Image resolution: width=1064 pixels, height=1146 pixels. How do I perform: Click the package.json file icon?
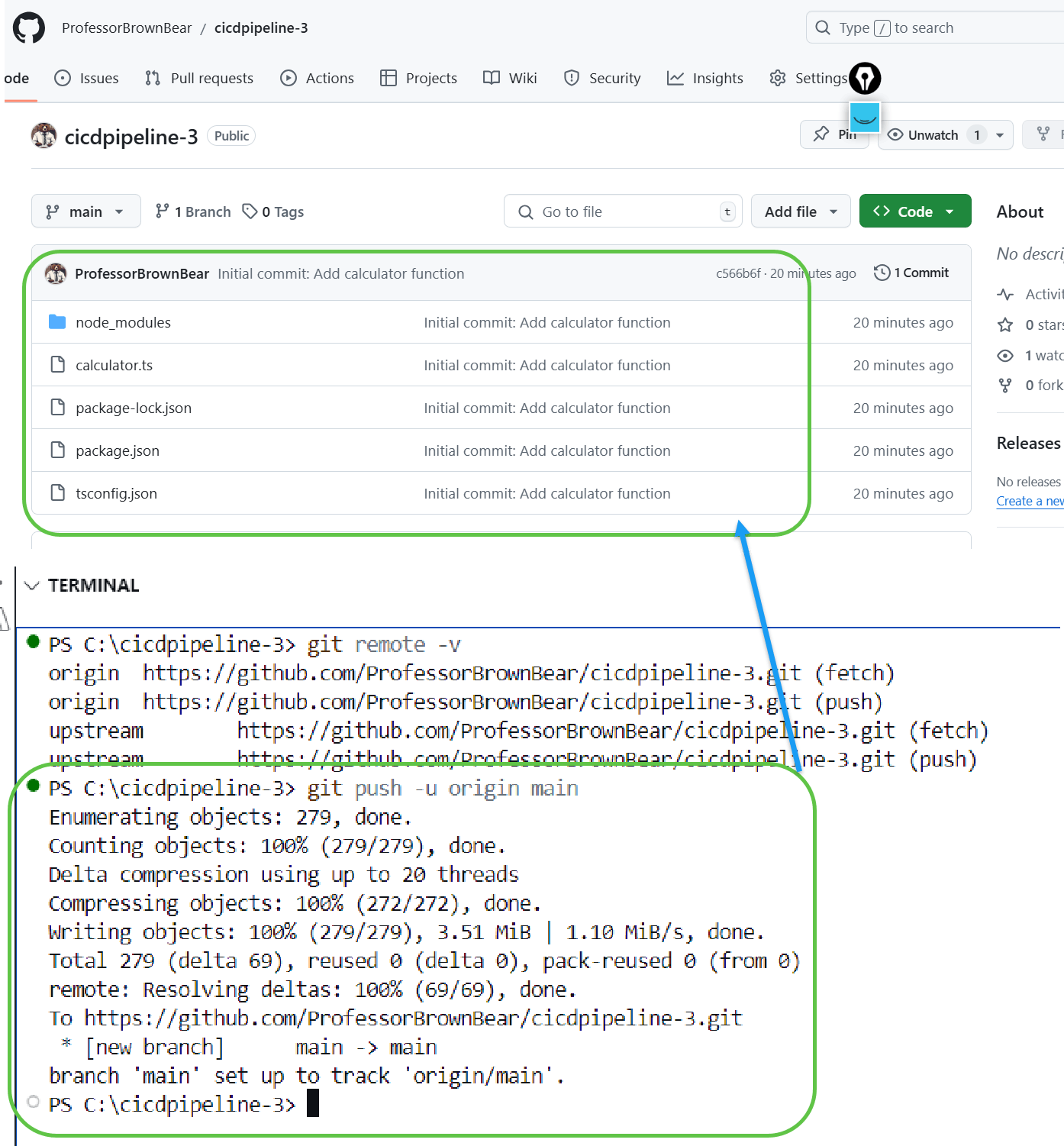tap(57, 450)
